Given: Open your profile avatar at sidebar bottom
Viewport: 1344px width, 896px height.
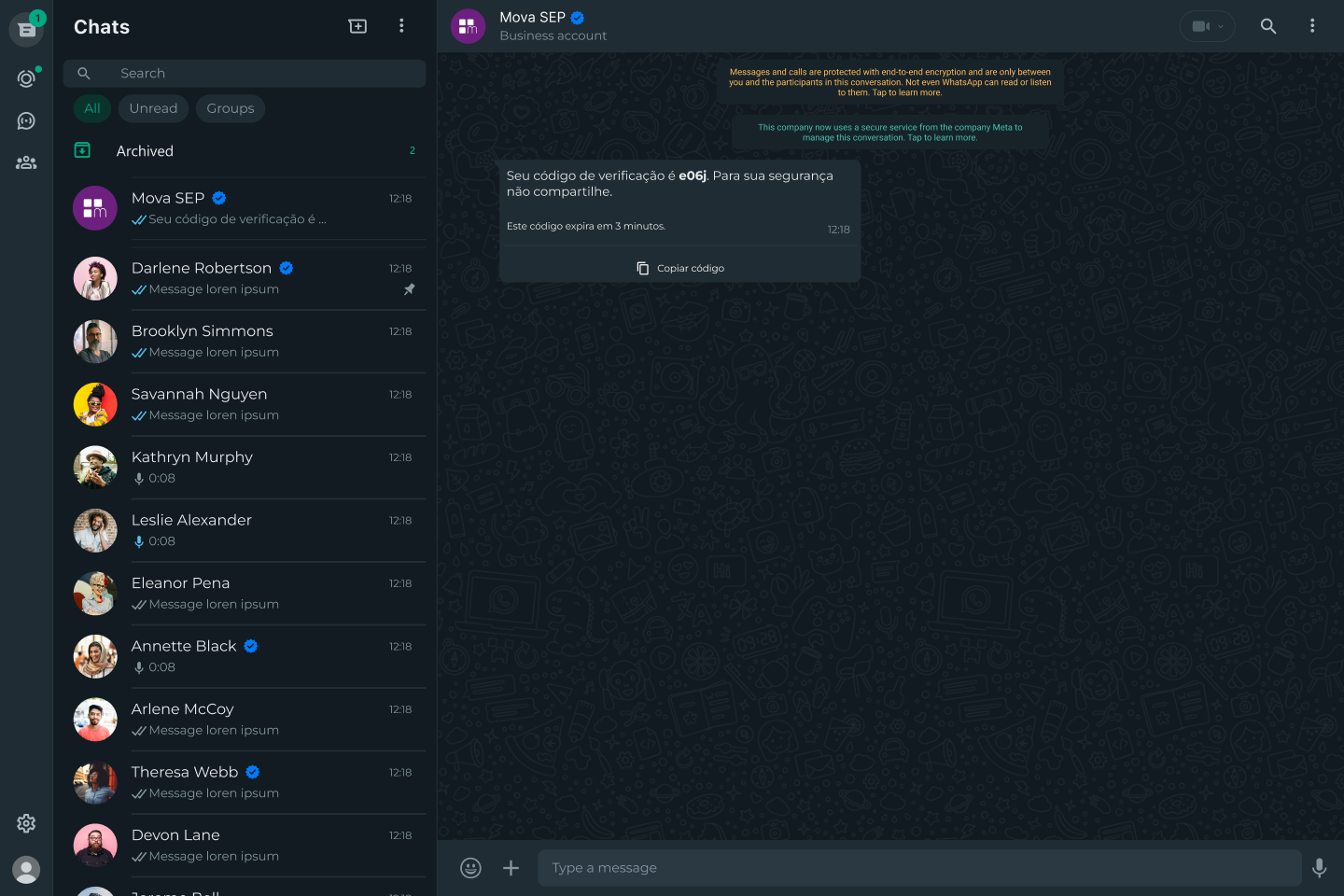Looking at the screenshot, I should tap(26, 870).
